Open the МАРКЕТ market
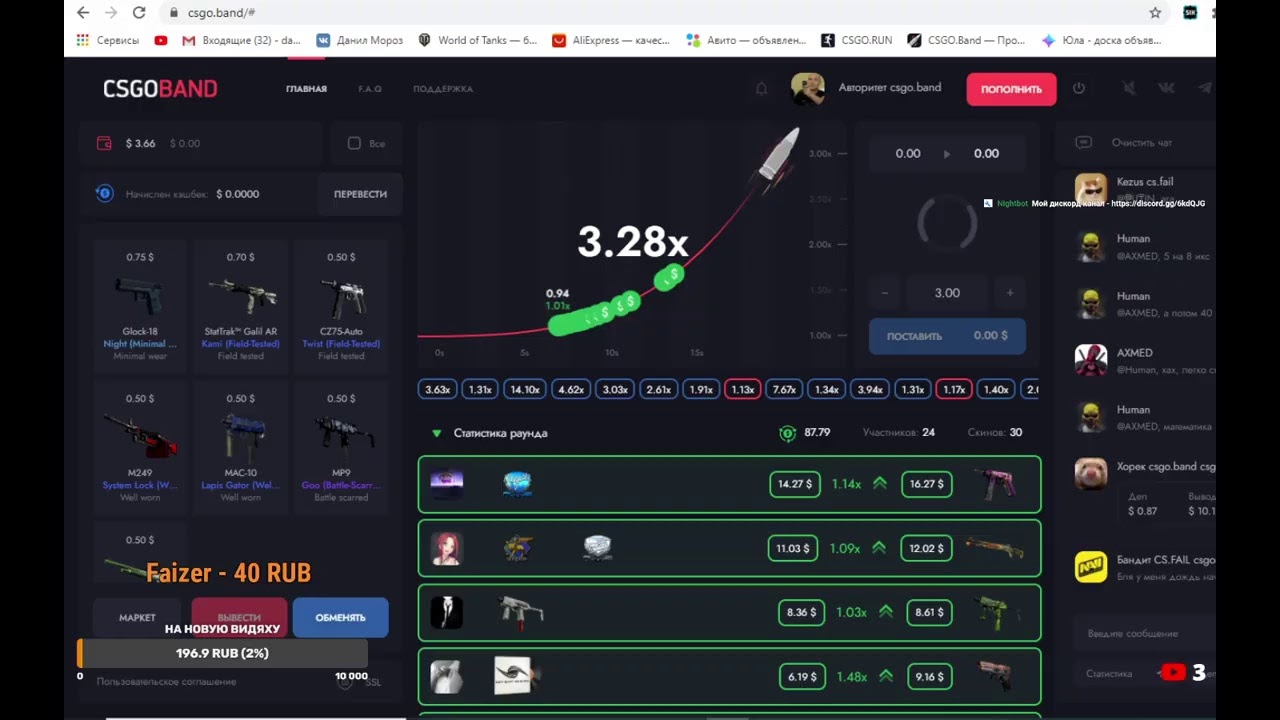This screenshot has width=1280, height=720. pyautogui.click(x=137, y=618)
